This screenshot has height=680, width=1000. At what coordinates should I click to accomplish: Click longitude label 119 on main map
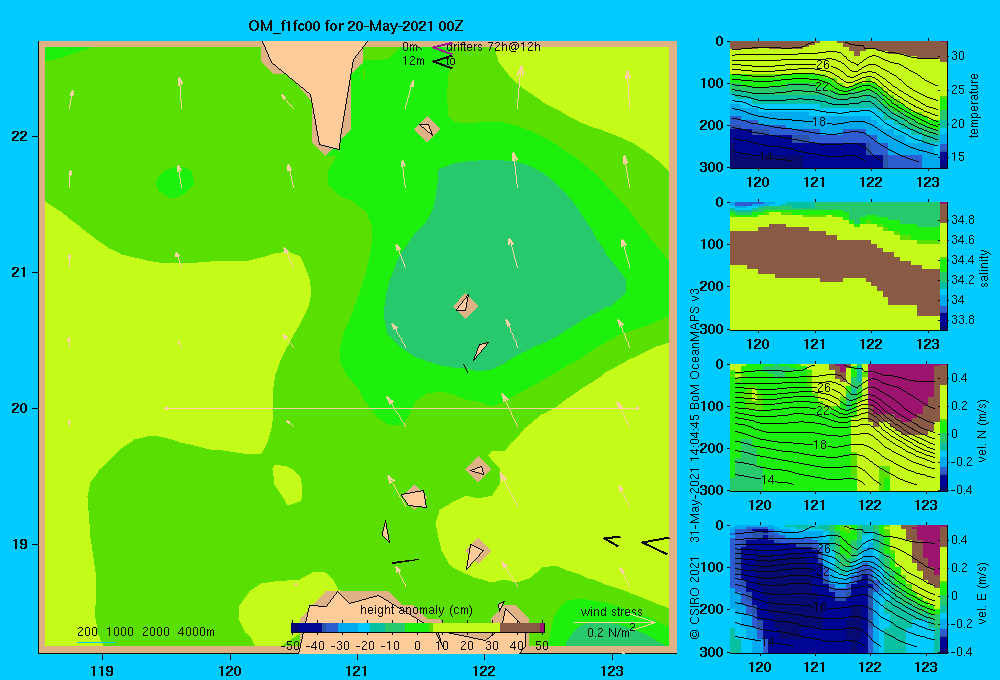(x=102, y=670)
